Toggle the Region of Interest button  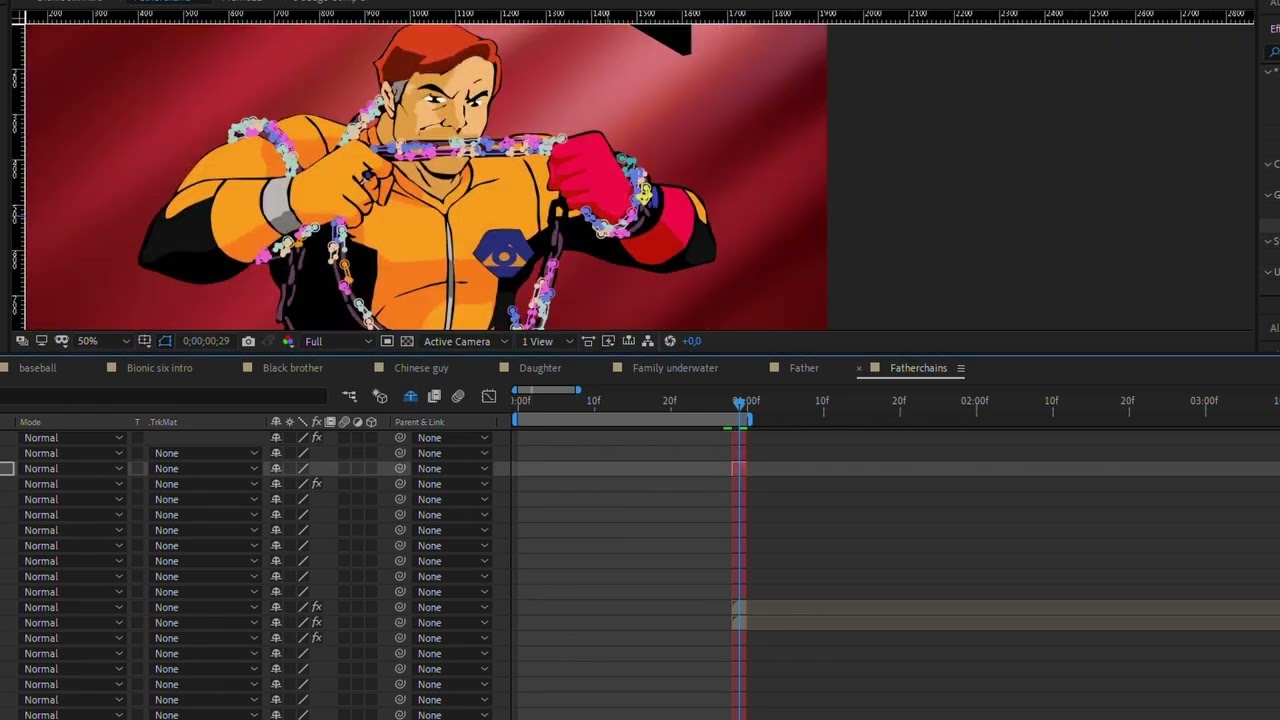[x=387, y=341]
